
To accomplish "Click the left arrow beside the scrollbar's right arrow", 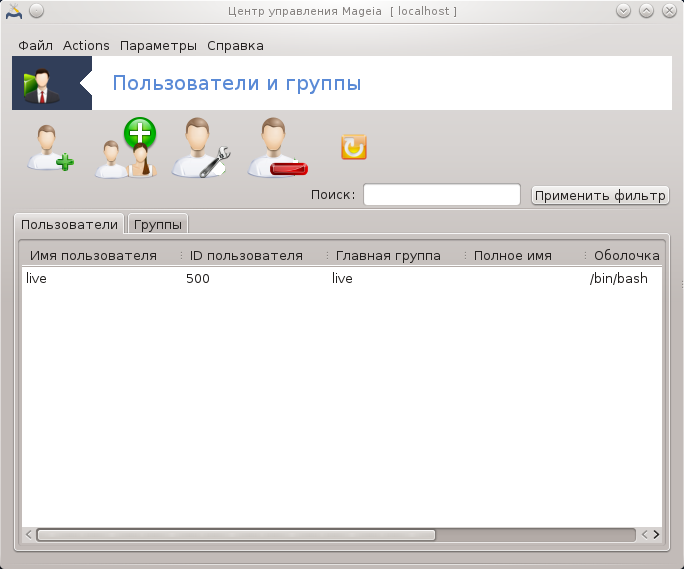I will 644,535.
